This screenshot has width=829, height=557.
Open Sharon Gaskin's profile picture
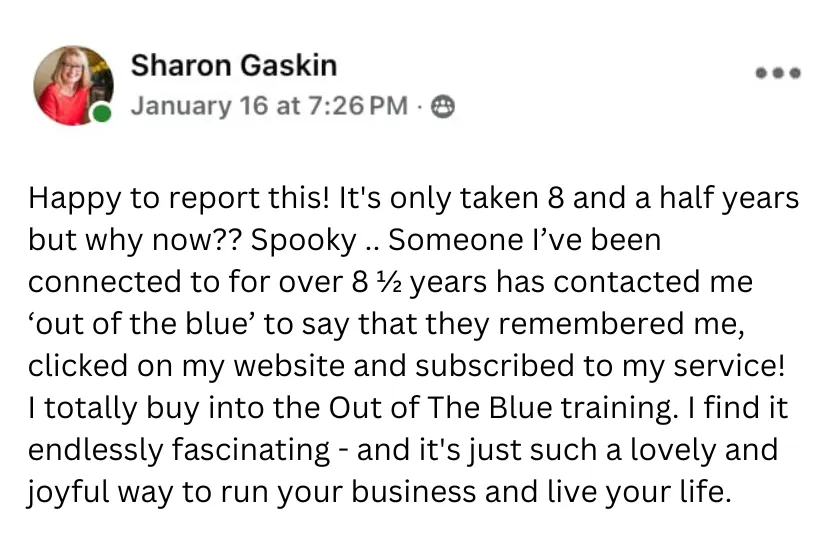73,85
